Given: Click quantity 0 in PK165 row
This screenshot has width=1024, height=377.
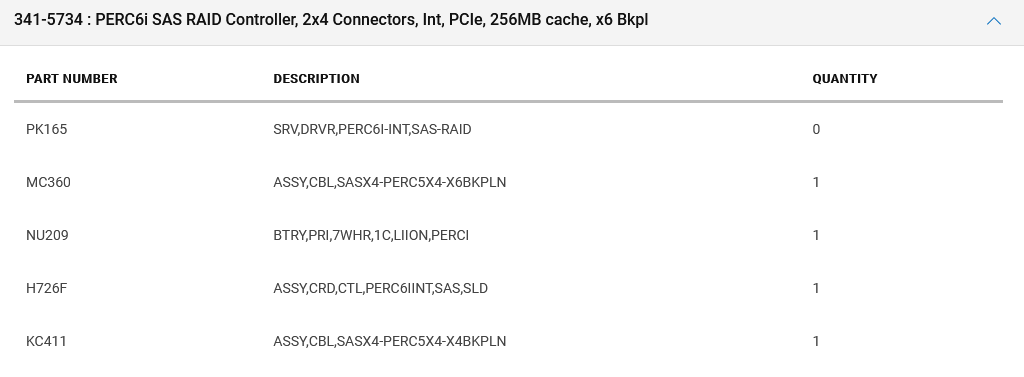Looking at the screenshot, I should coord(816,129).
